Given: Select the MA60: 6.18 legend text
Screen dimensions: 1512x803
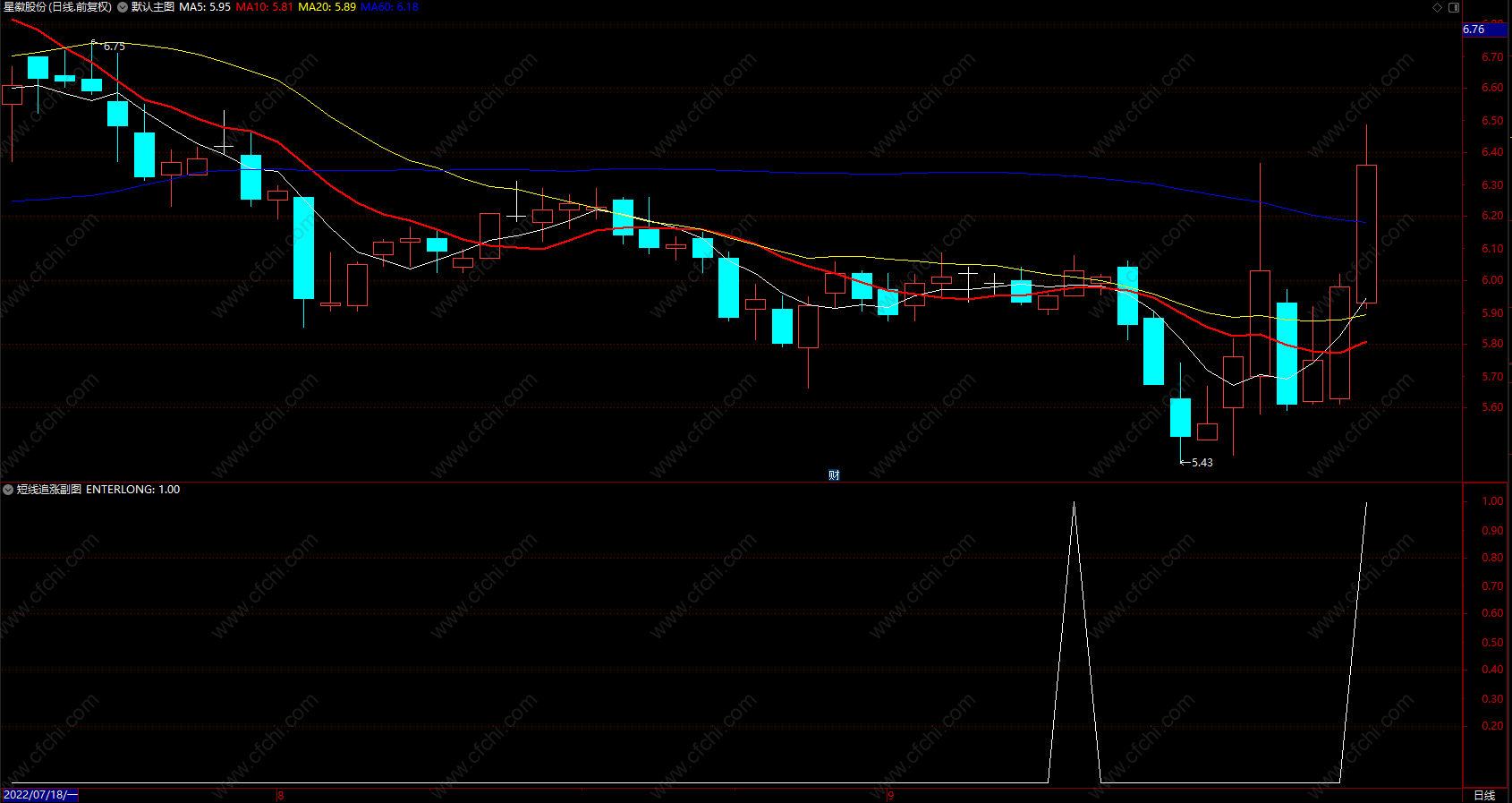Looking at the screenshot, I should pyautogui.click(x=389, y=7).
